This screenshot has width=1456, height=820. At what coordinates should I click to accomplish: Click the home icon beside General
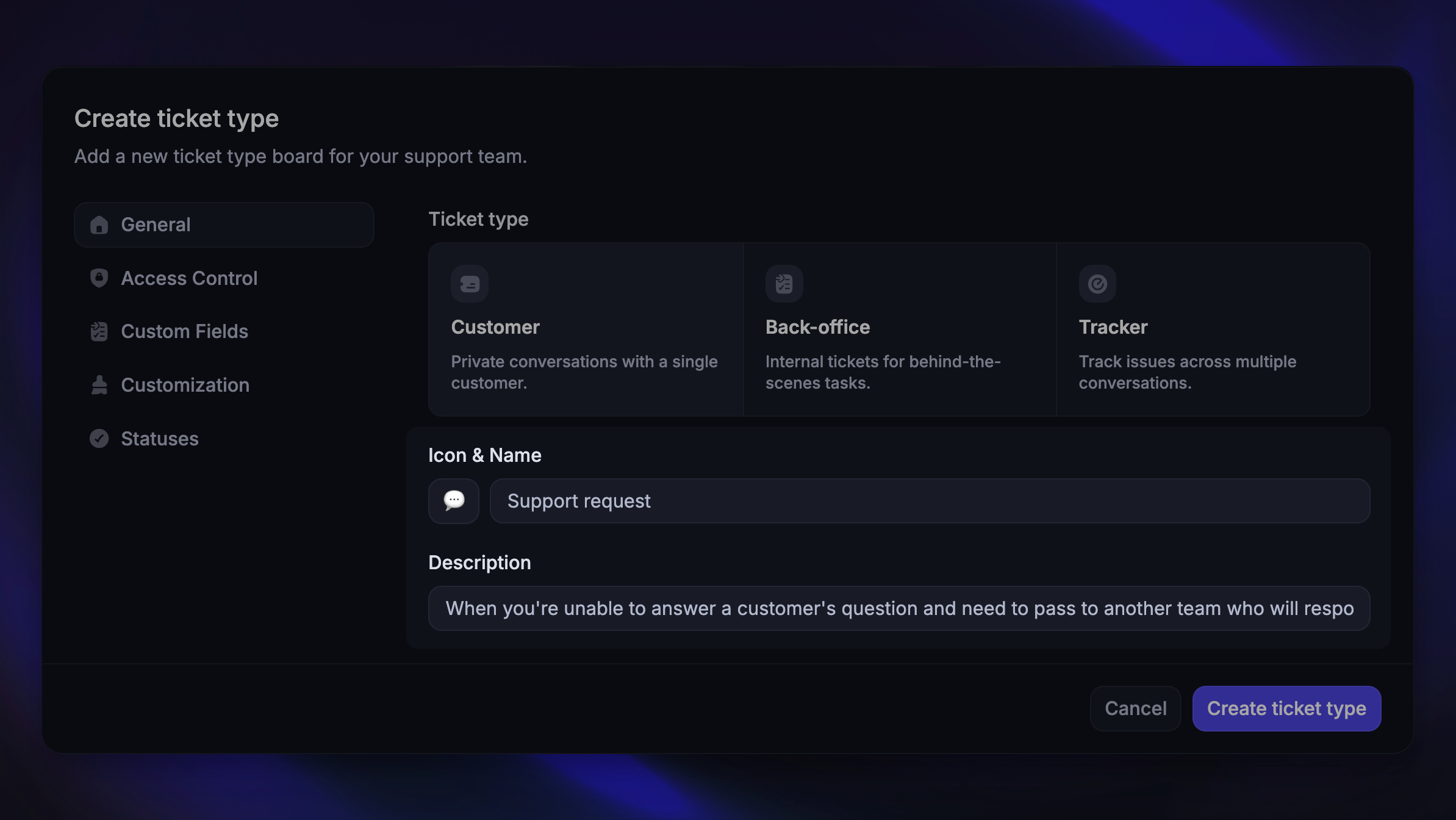click(x=99, y=225)
